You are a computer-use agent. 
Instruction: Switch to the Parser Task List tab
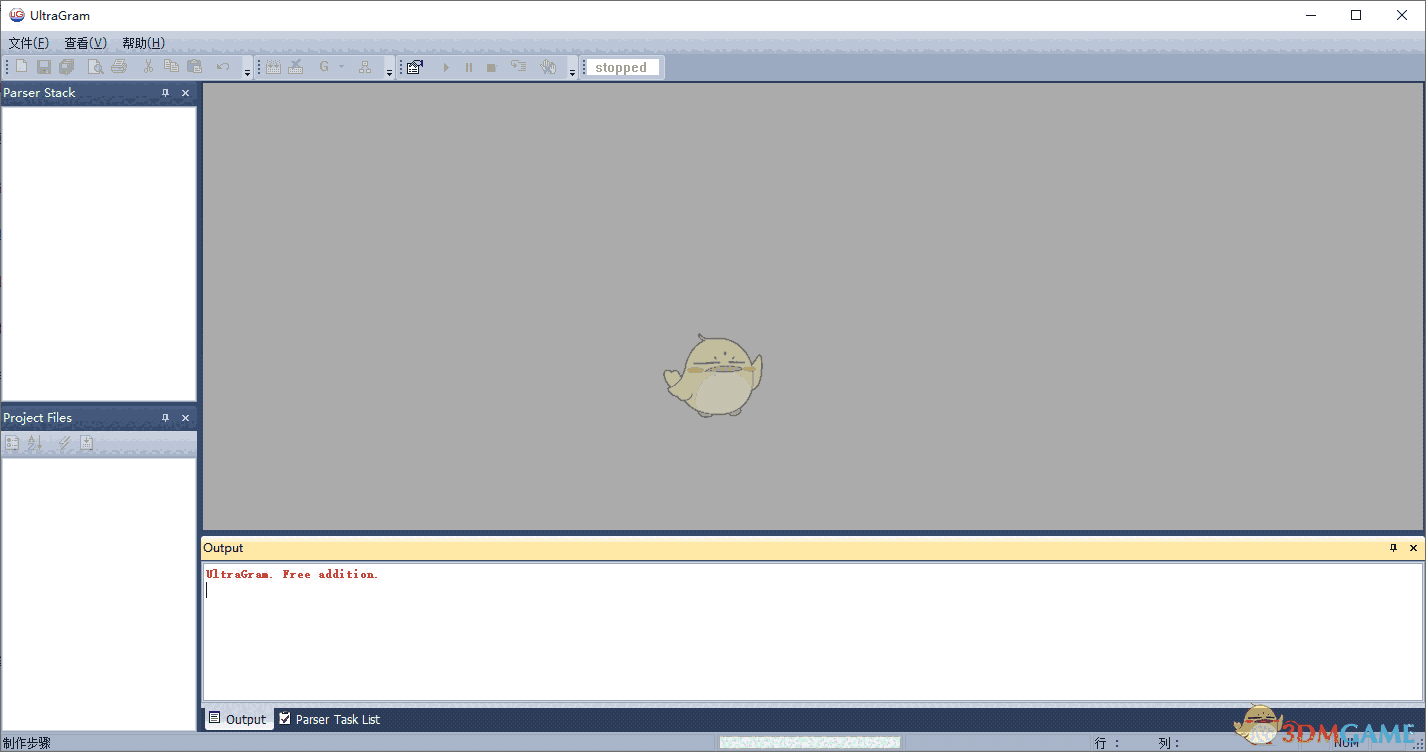tap(330, 719)
